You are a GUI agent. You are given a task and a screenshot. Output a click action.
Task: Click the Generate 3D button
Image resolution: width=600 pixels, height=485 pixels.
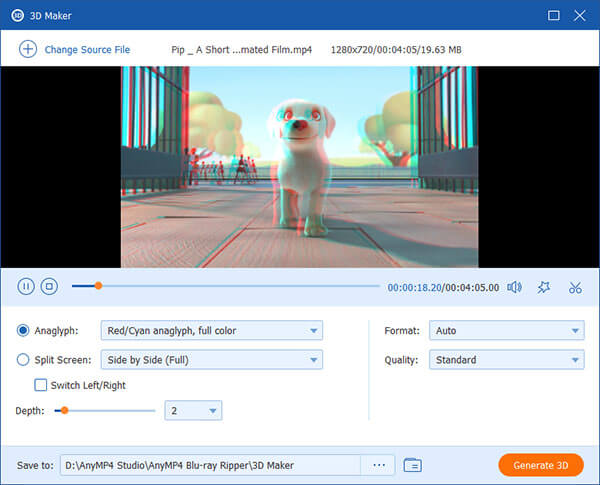tap(540, 465)
